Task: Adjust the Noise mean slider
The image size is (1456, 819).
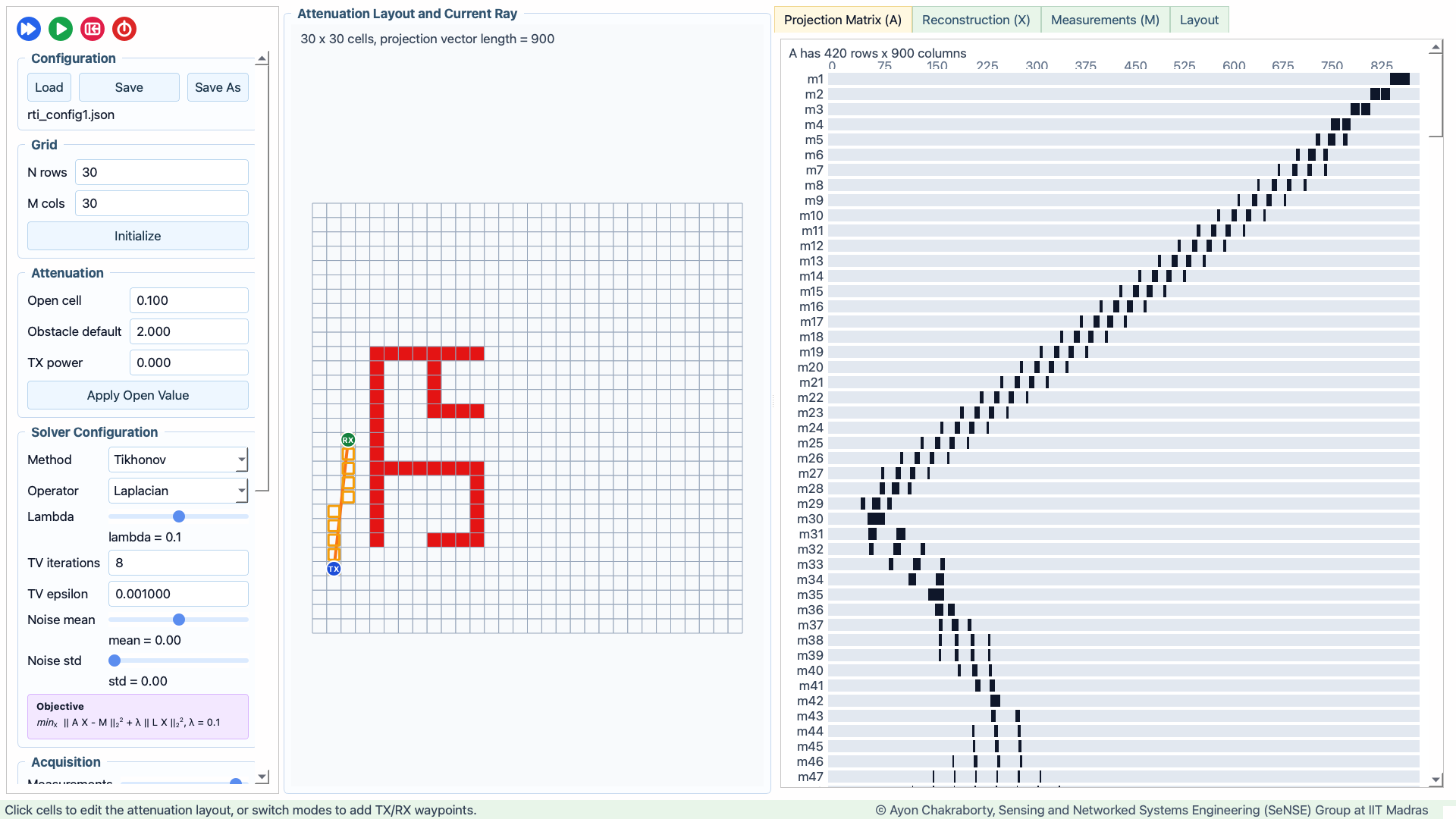Action: pos(178,620)
